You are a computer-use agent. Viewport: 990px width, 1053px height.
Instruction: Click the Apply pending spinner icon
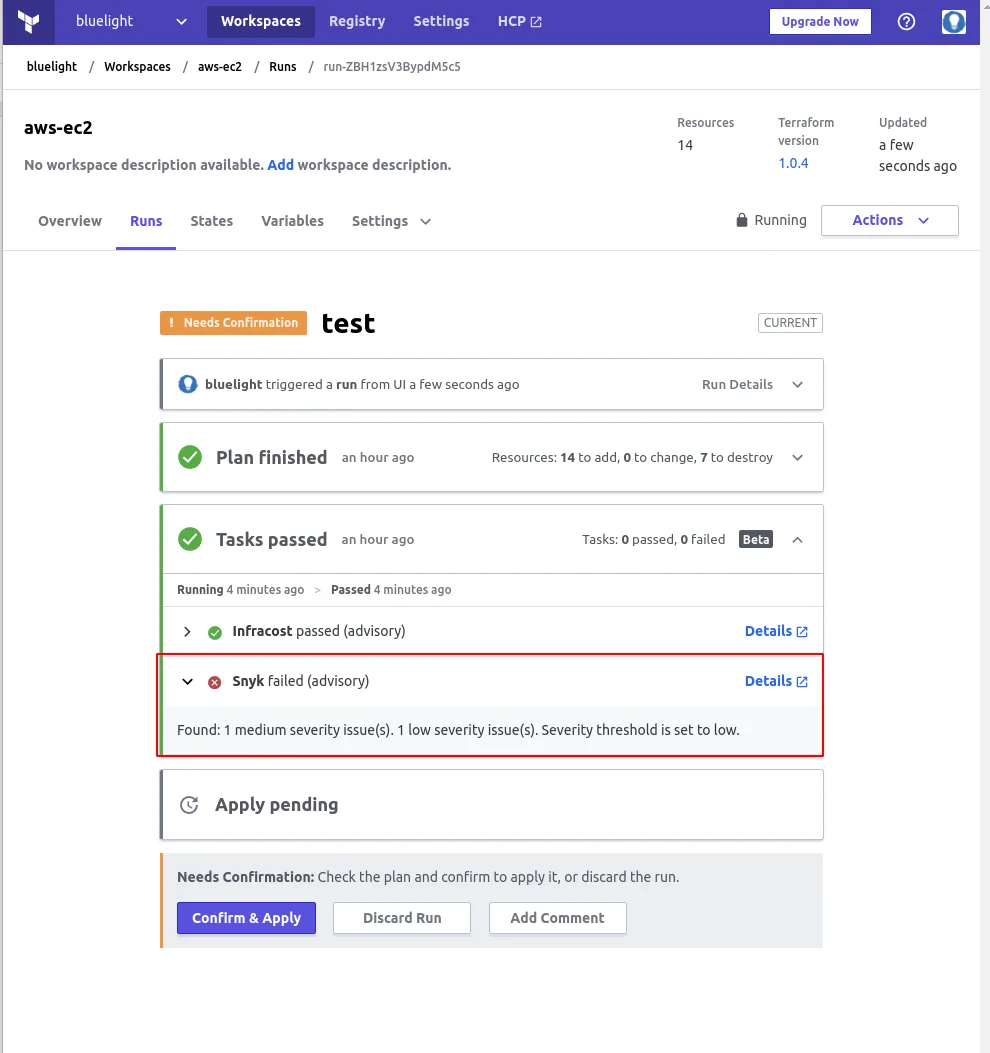click(190, 804)
